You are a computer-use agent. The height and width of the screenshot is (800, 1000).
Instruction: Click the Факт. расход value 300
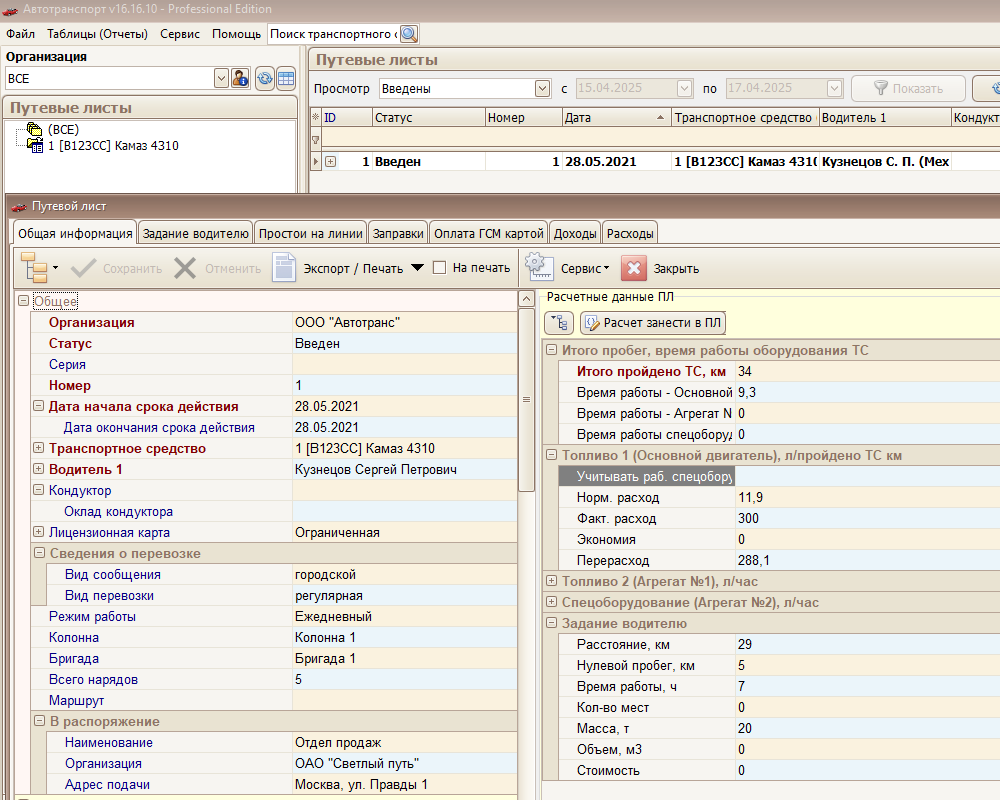pyautogui.click(x=867, y=518)
